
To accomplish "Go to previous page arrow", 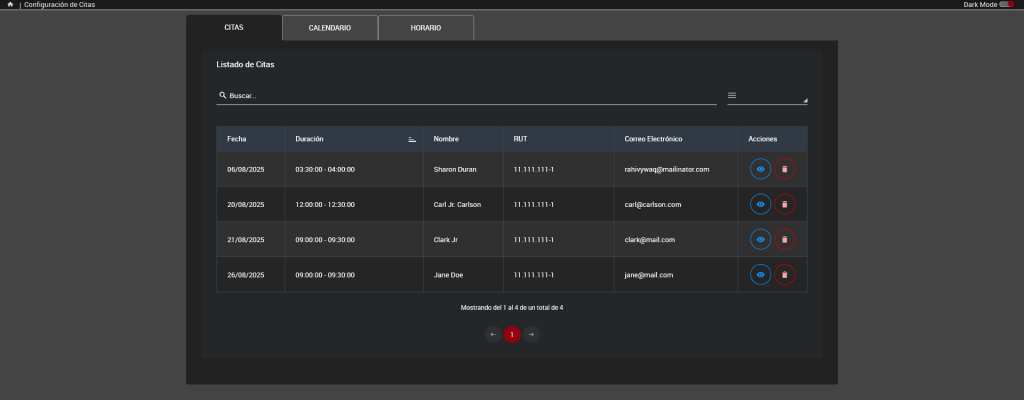I will (493, 334).
